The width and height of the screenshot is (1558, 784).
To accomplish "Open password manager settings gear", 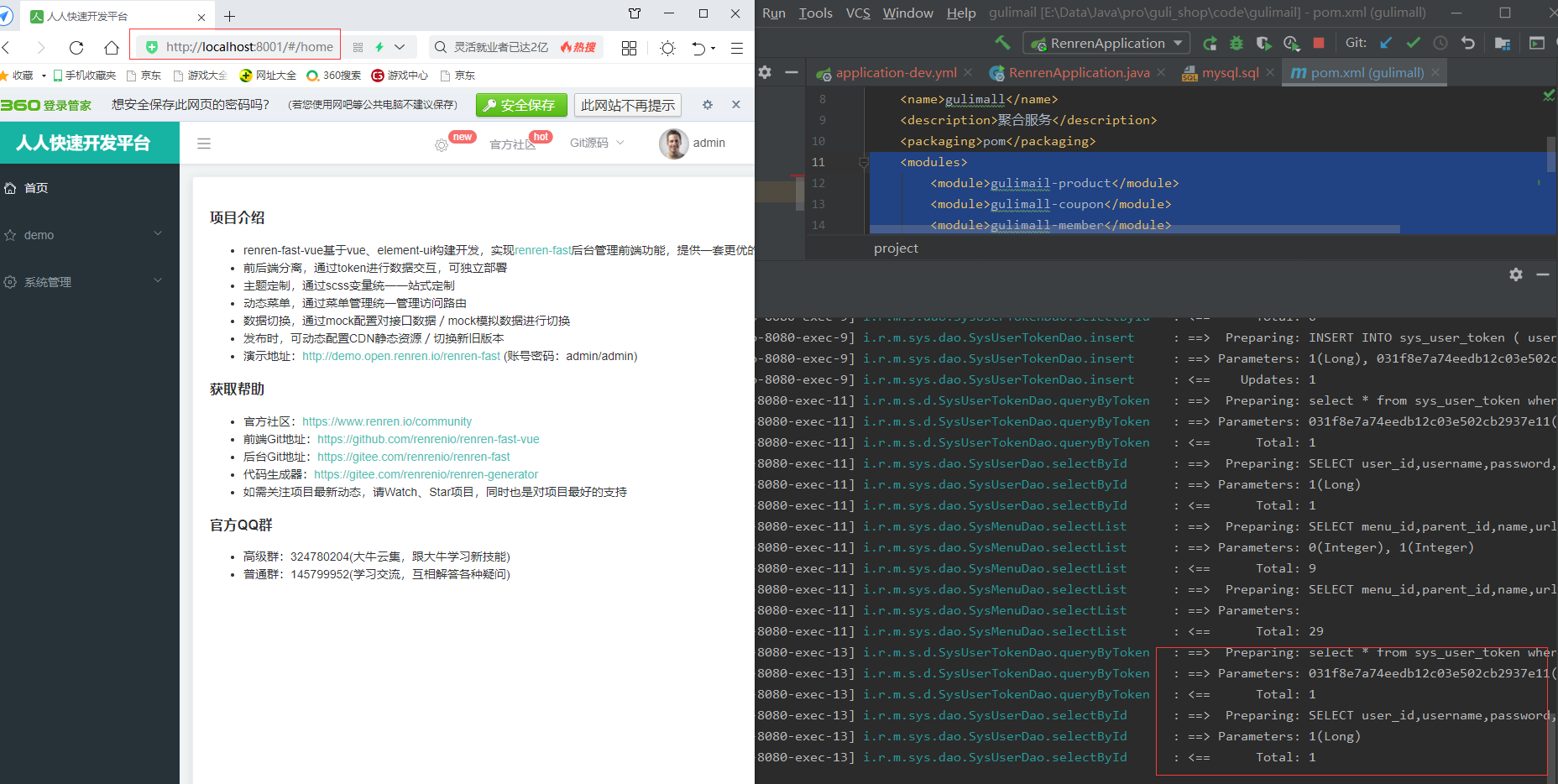I will 708,105.
